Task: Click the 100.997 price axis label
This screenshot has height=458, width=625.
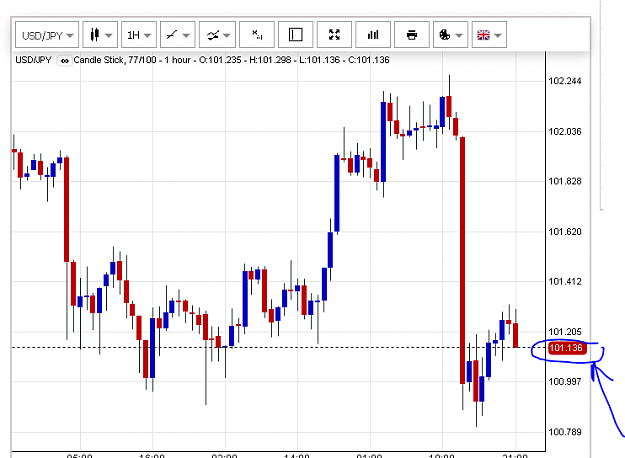Action: point(565,382)
